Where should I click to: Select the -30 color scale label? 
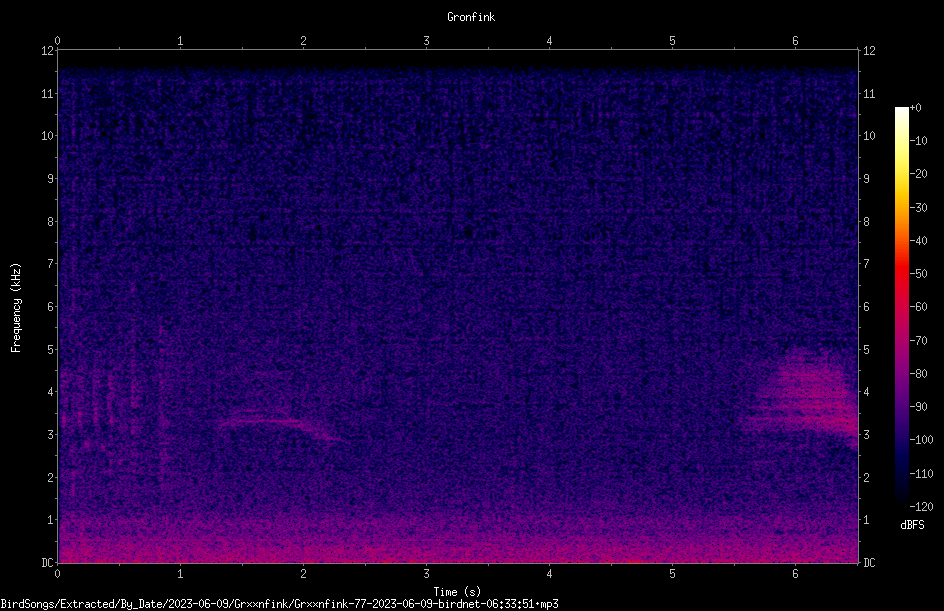point(918,208)
